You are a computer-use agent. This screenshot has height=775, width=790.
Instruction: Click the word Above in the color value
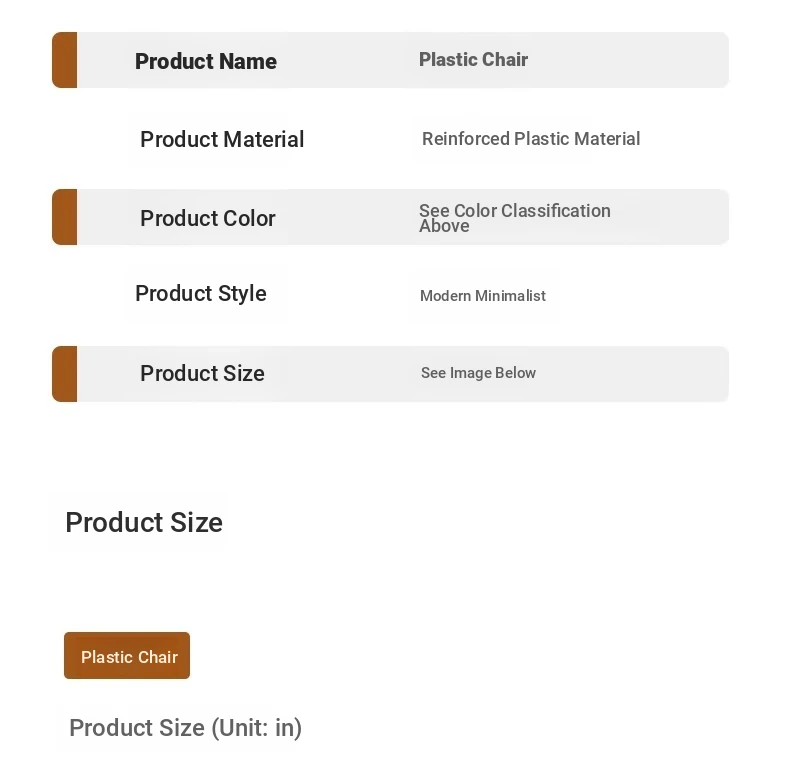coord(444,227)
